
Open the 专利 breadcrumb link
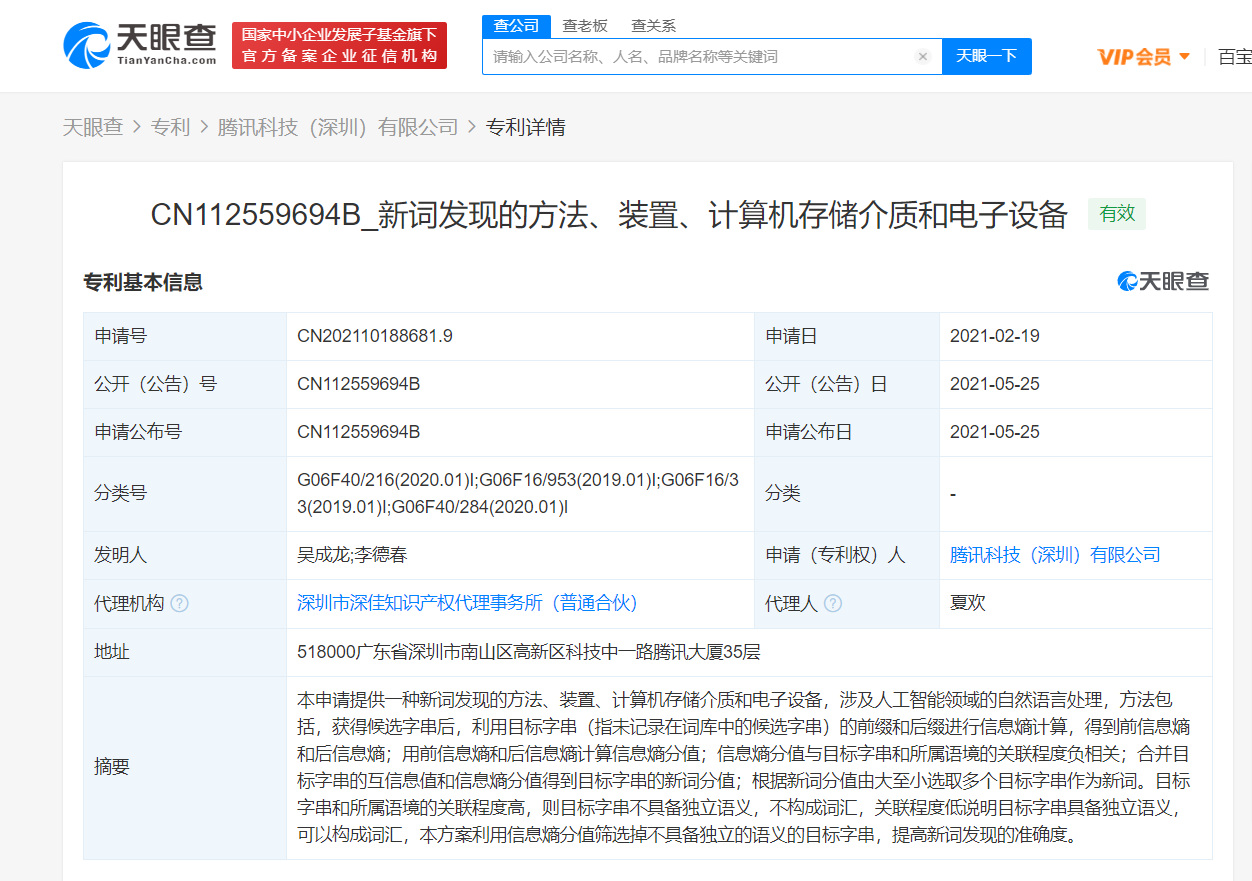(170, 127)
